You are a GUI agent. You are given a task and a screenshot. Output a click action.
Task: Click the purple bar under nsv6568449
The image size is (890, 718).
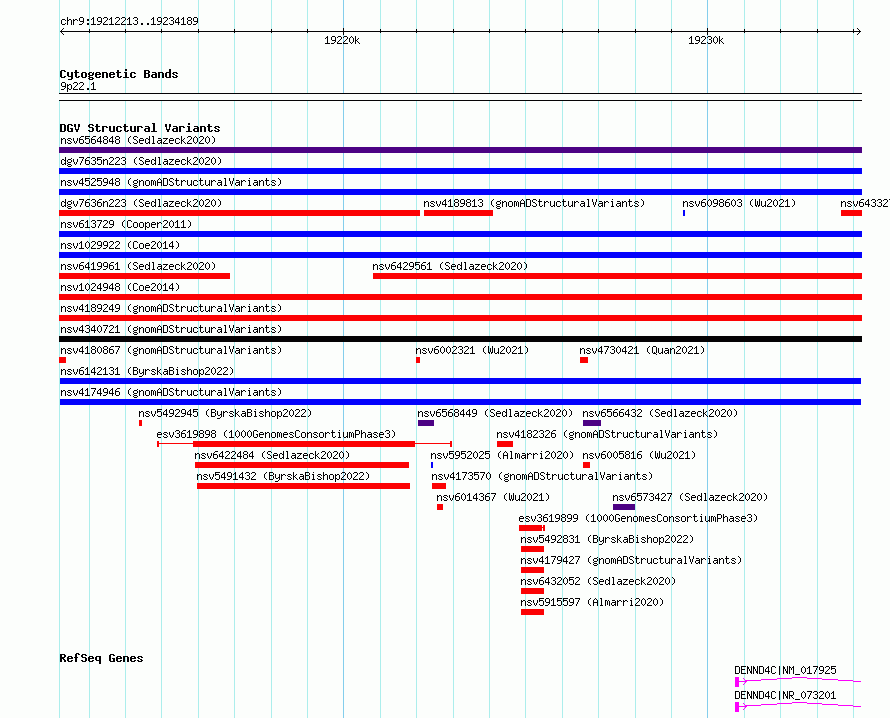tap(426, 423)
